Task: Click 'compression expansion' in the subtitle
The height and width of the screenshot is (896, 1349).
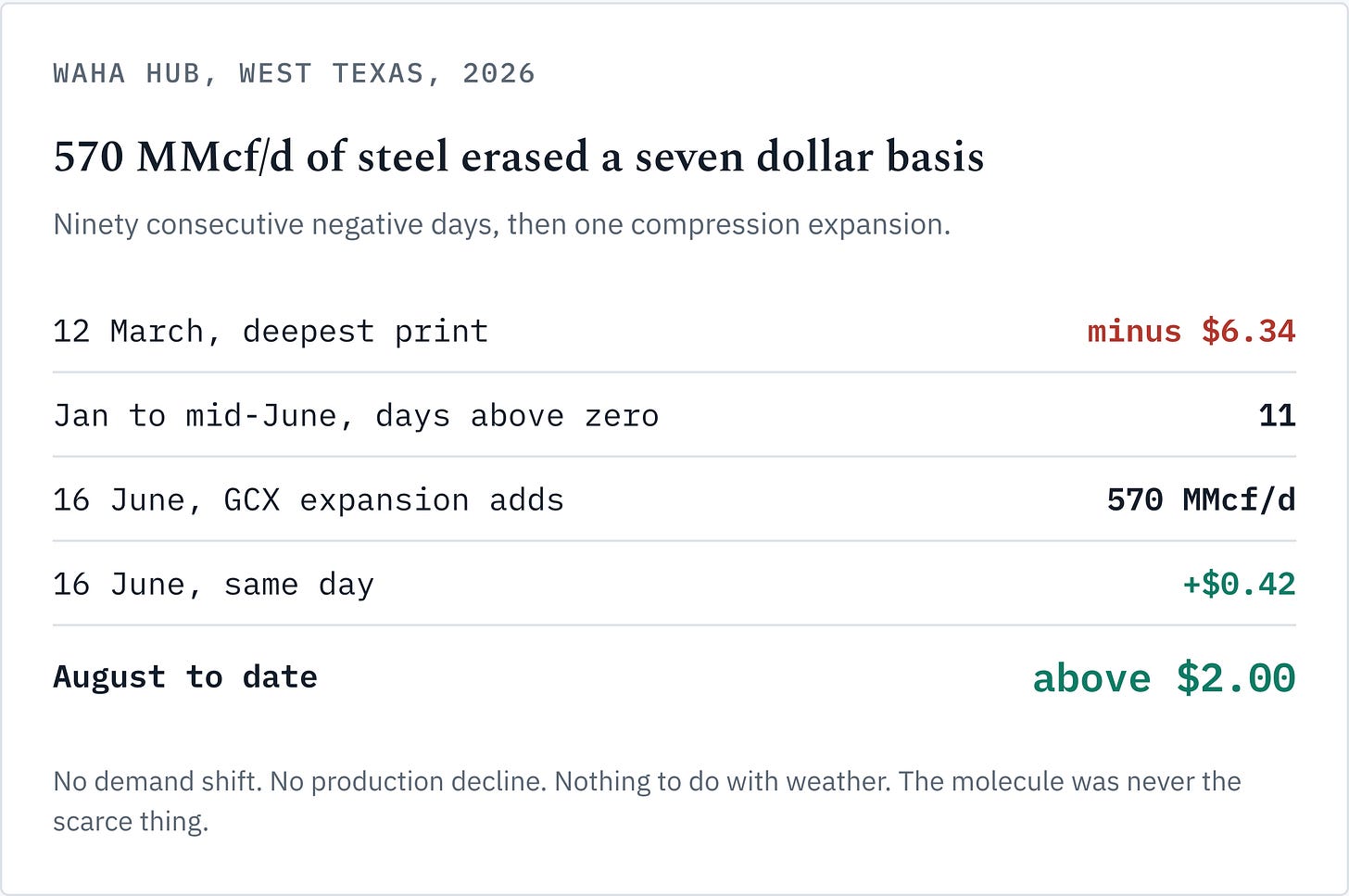Action: 791,225
